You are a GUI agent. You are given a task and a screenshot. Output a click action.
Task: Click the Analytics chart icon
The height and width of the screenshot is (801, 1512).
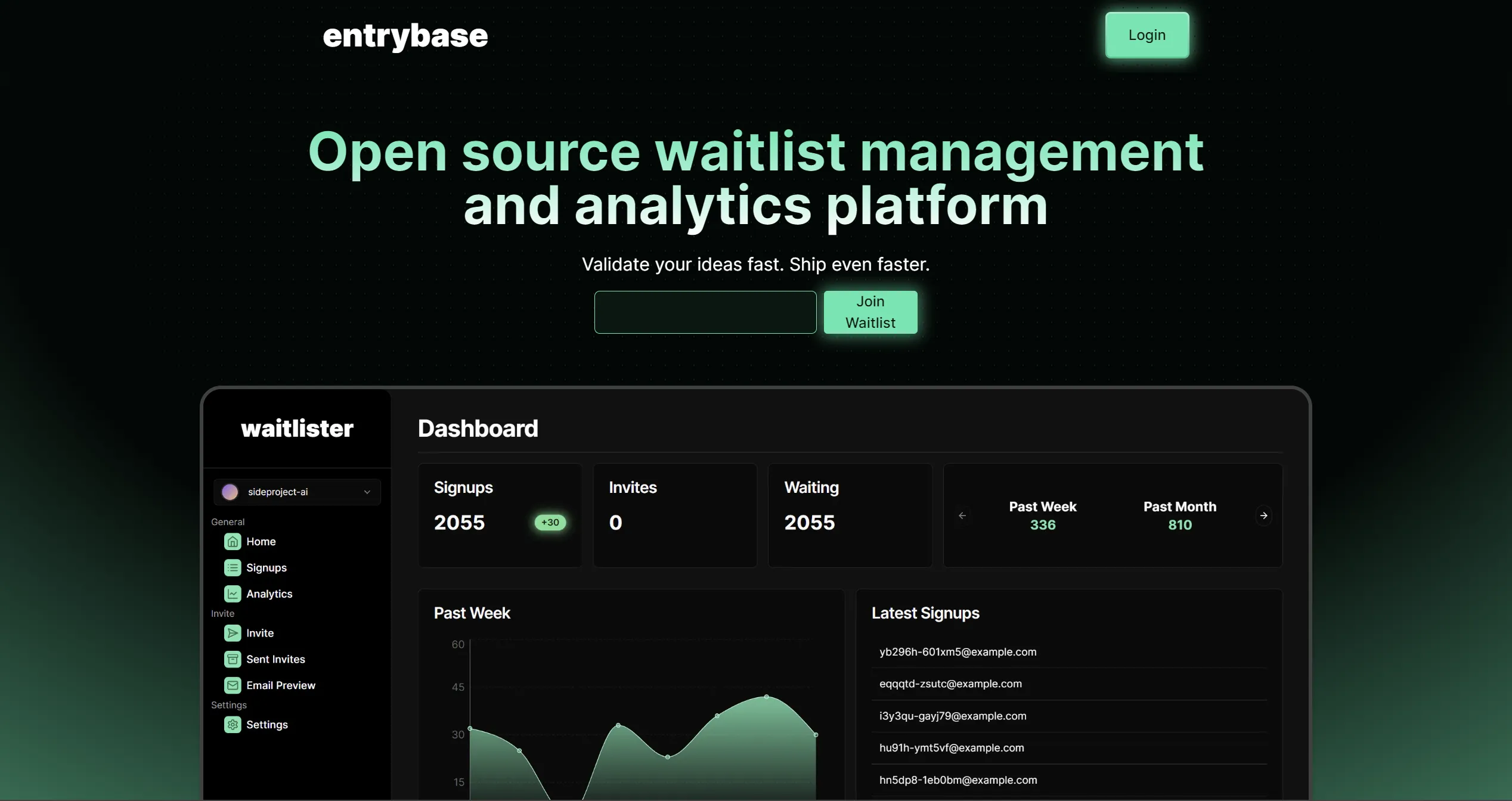point(233,594)
